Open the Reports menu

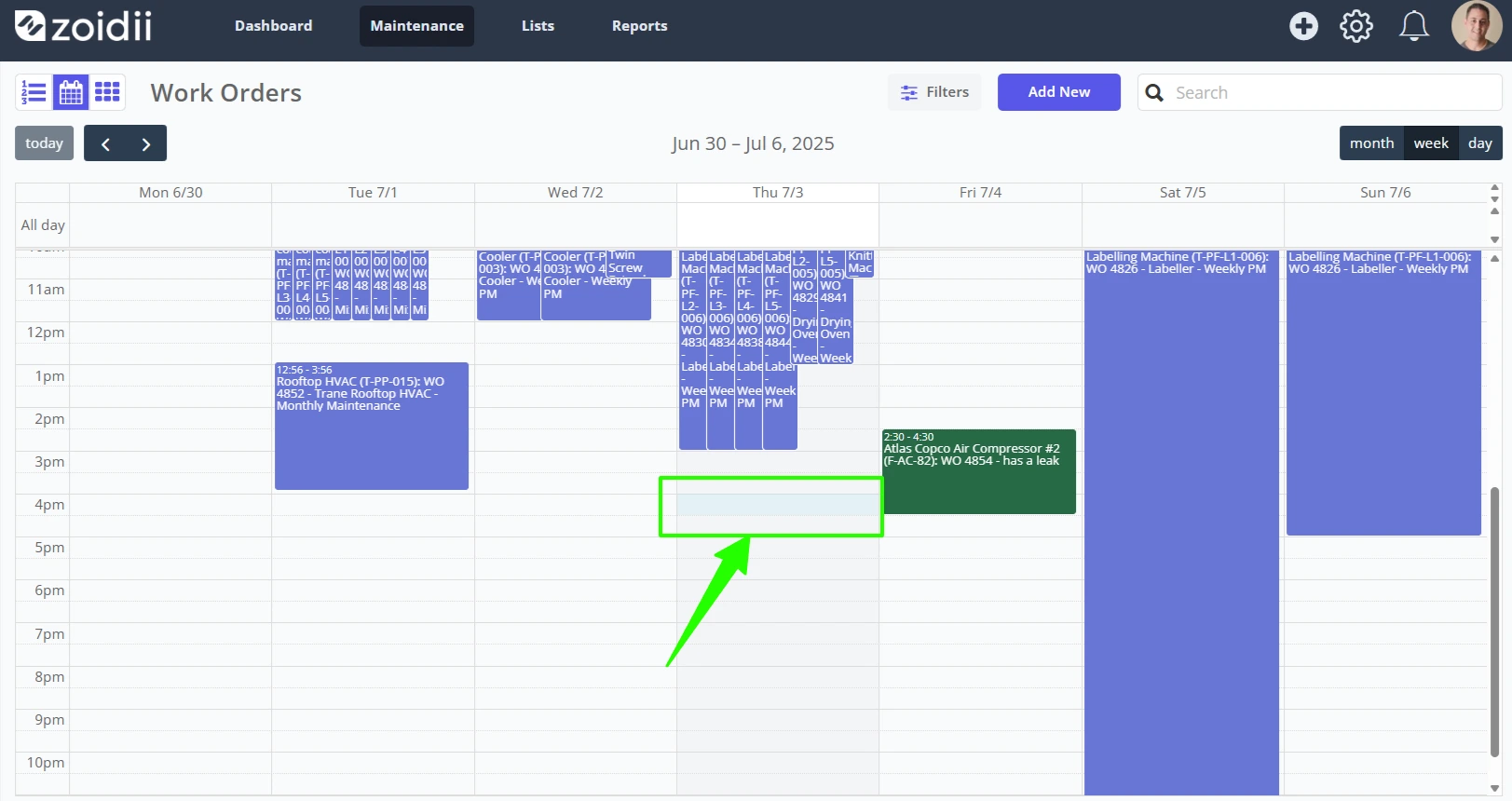(x=639, y=26)
